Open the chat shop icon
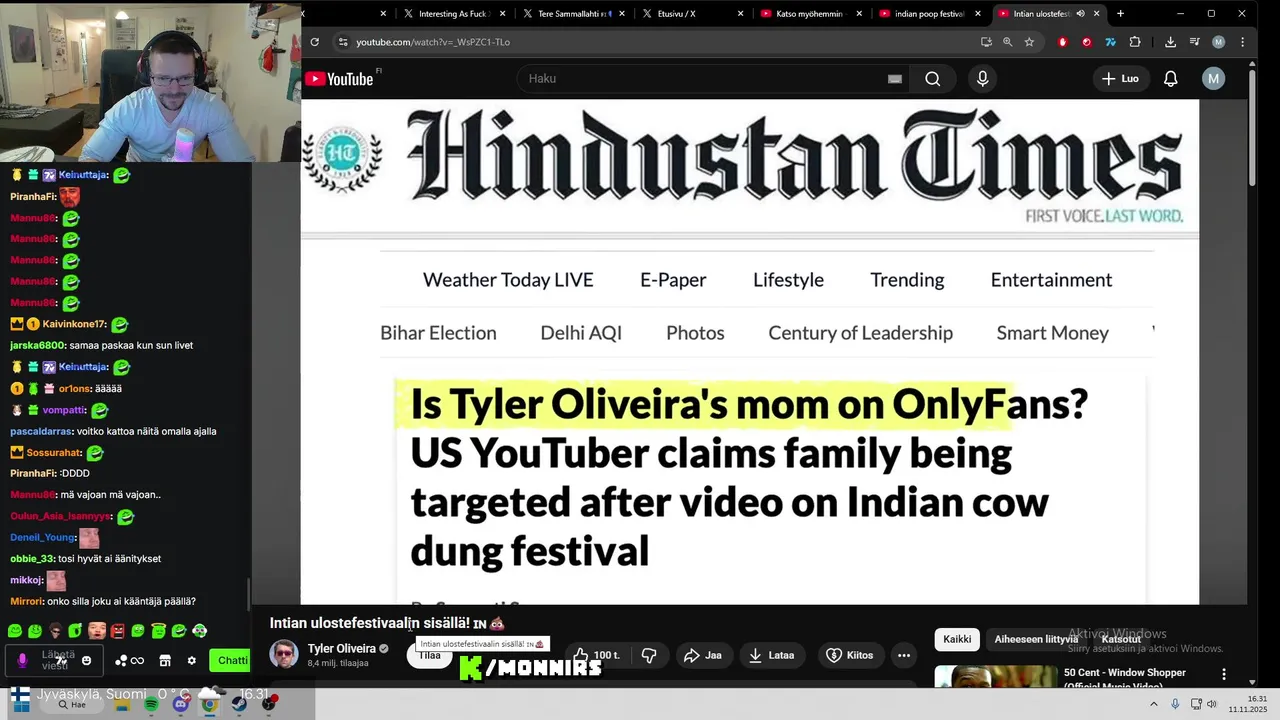The width and height of the screenshot is (1280, 720). (165, 660)
